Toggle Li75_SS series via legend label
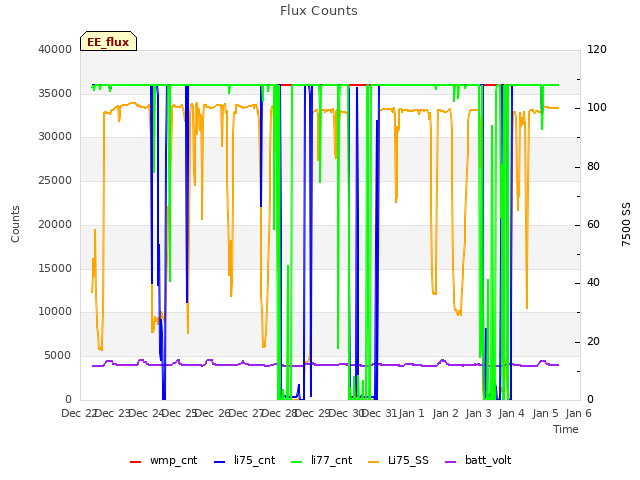Image resolution: width=640 pixels, height=480 pixels. click(408, 460)
